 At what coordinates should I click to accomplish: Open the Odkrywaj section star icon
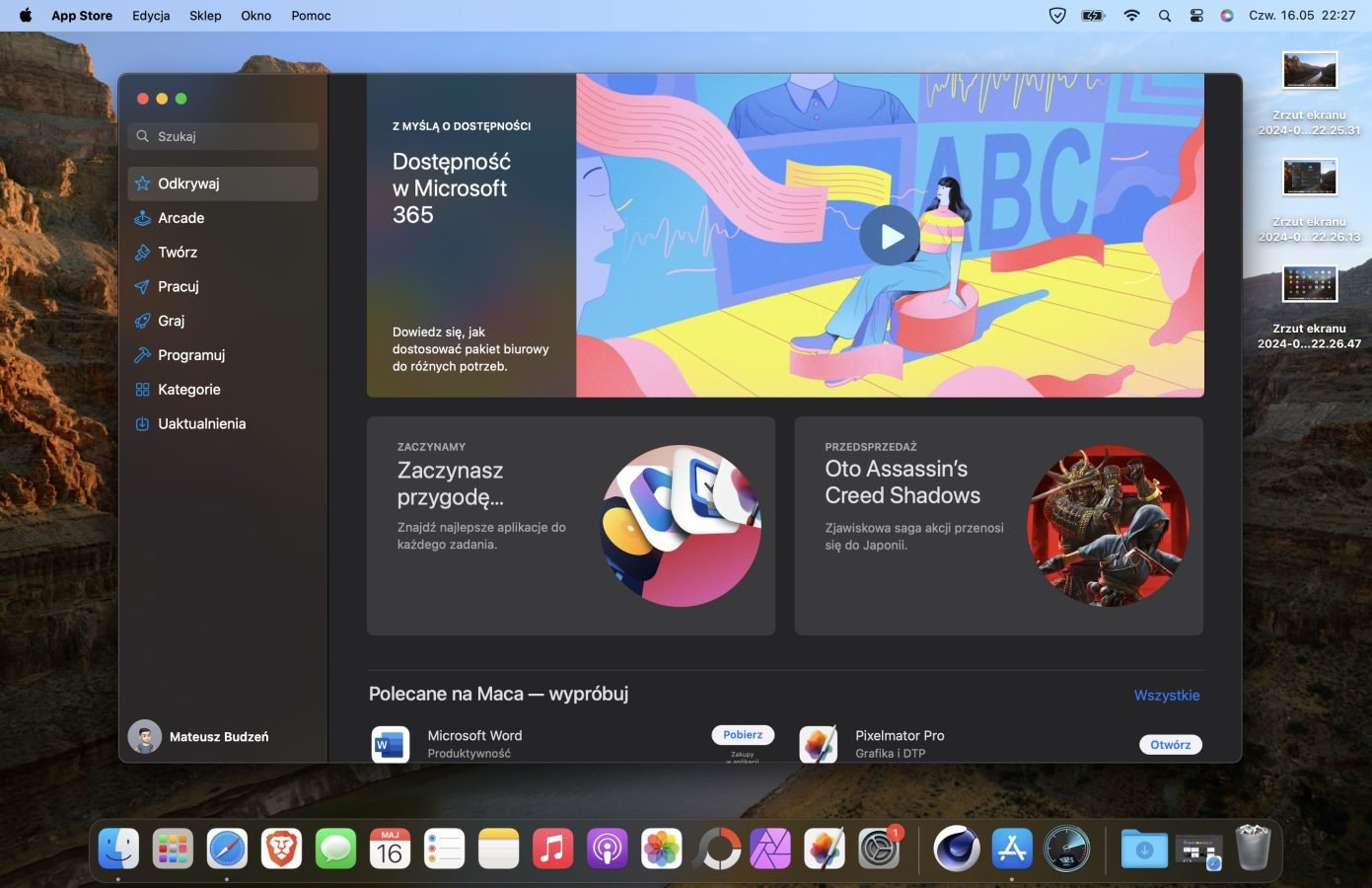[142, 184]
